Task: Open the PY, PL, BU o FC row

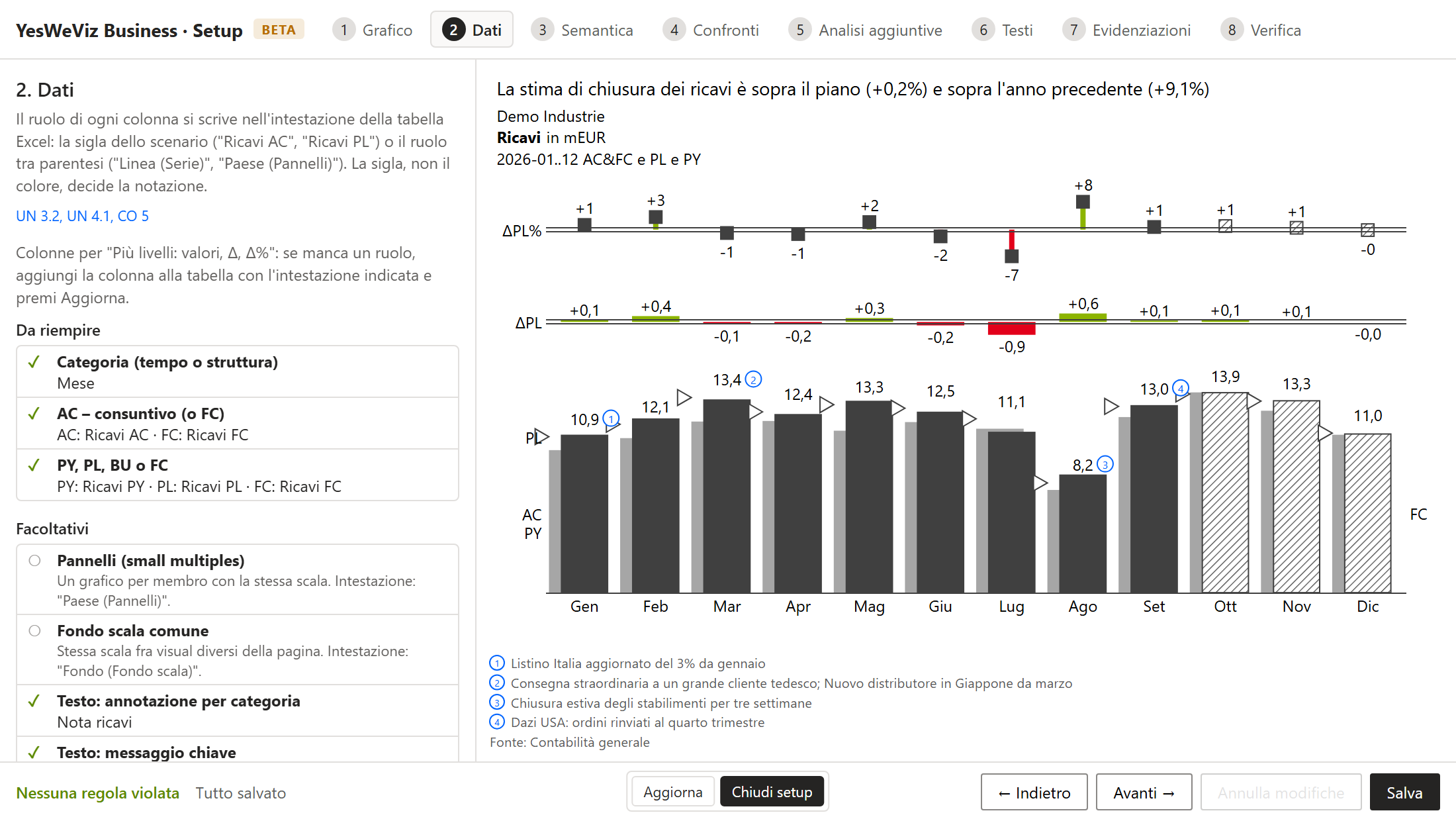Action: click(238, 475)
